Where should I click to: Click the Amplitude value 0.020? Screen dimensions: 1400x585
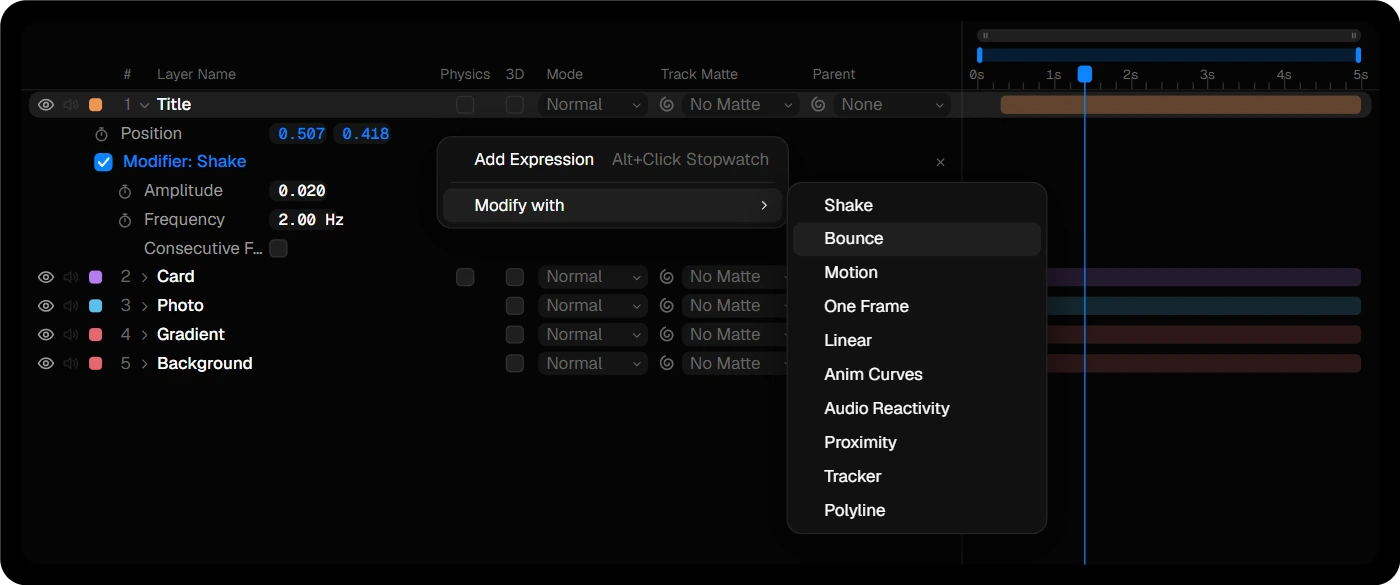pyautogui.click(x=302, y=191)
